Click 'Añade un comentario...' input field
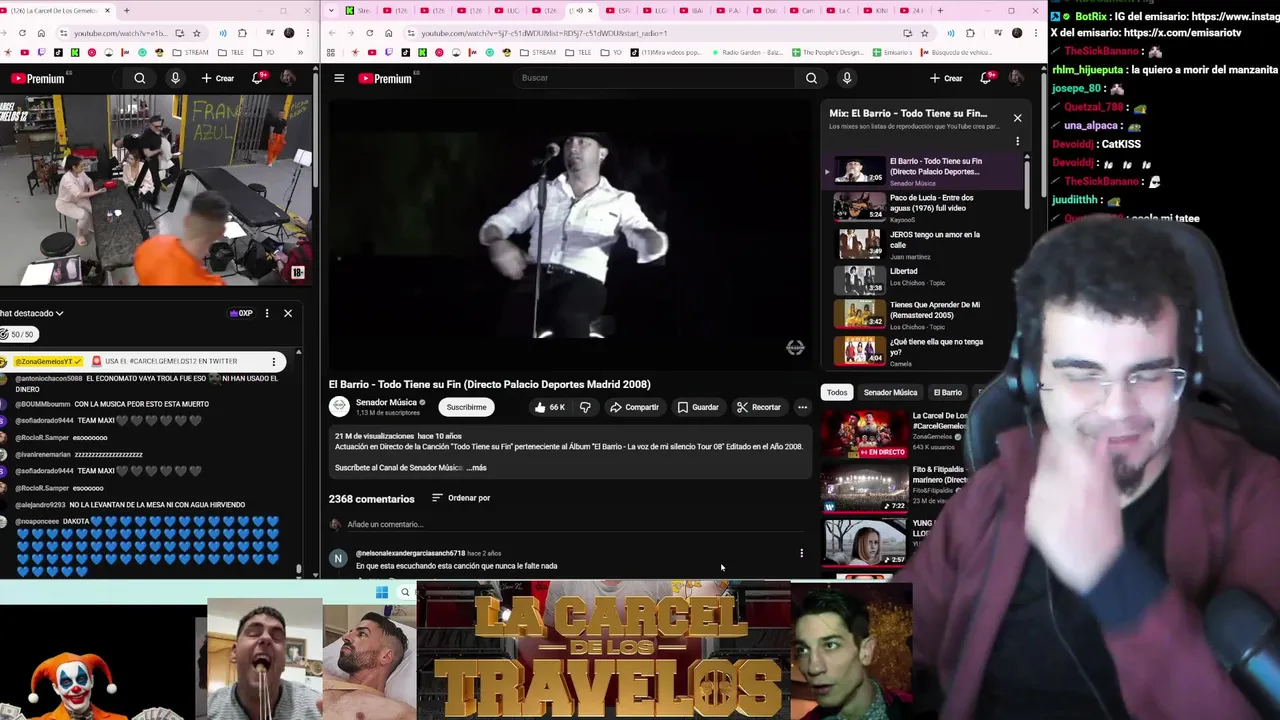The width and height of the screenshot is (1280, 720). click(x=575, y=524)
